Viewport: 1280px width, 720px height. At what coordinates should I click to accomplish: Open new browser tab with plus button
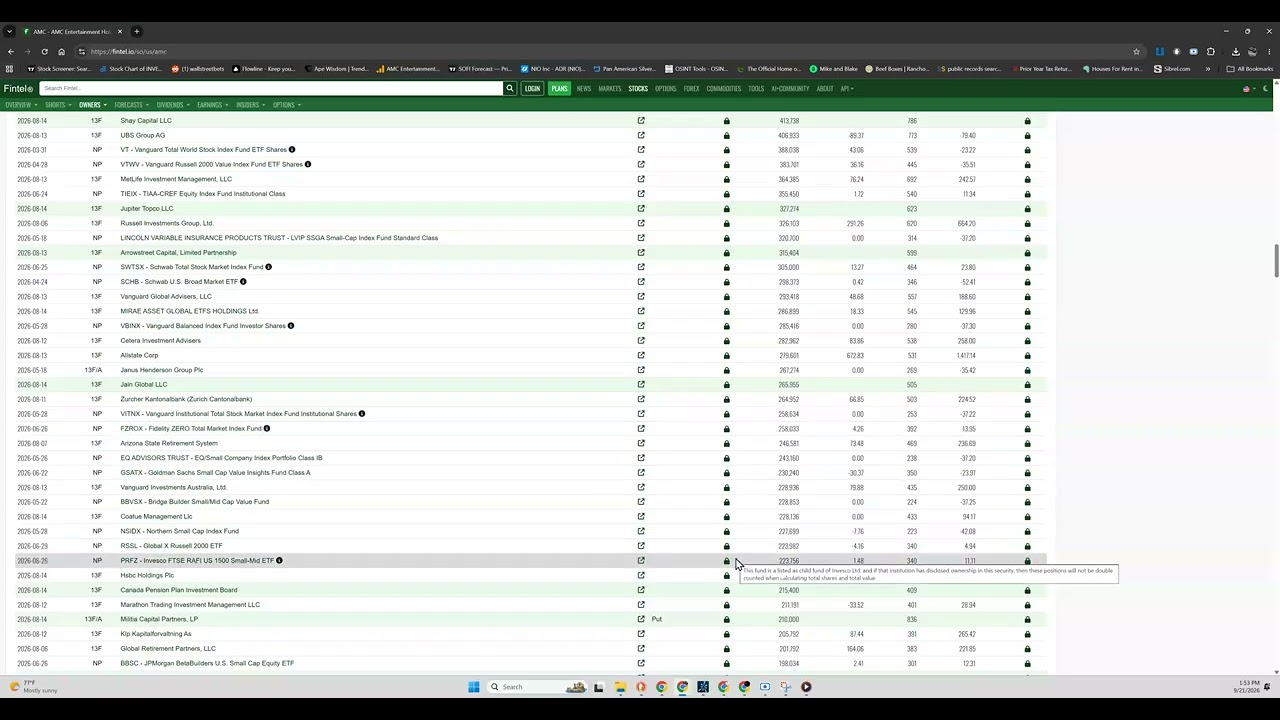point(137,31)
